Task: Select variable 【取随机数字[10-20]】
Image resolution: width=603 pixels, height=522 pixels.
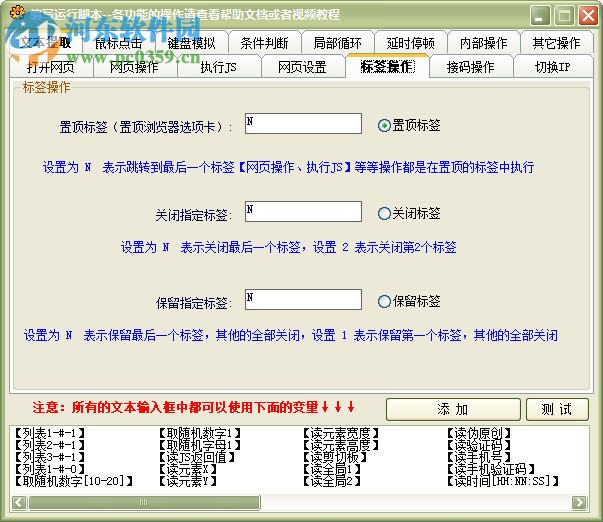Action: tap(73, 481)
